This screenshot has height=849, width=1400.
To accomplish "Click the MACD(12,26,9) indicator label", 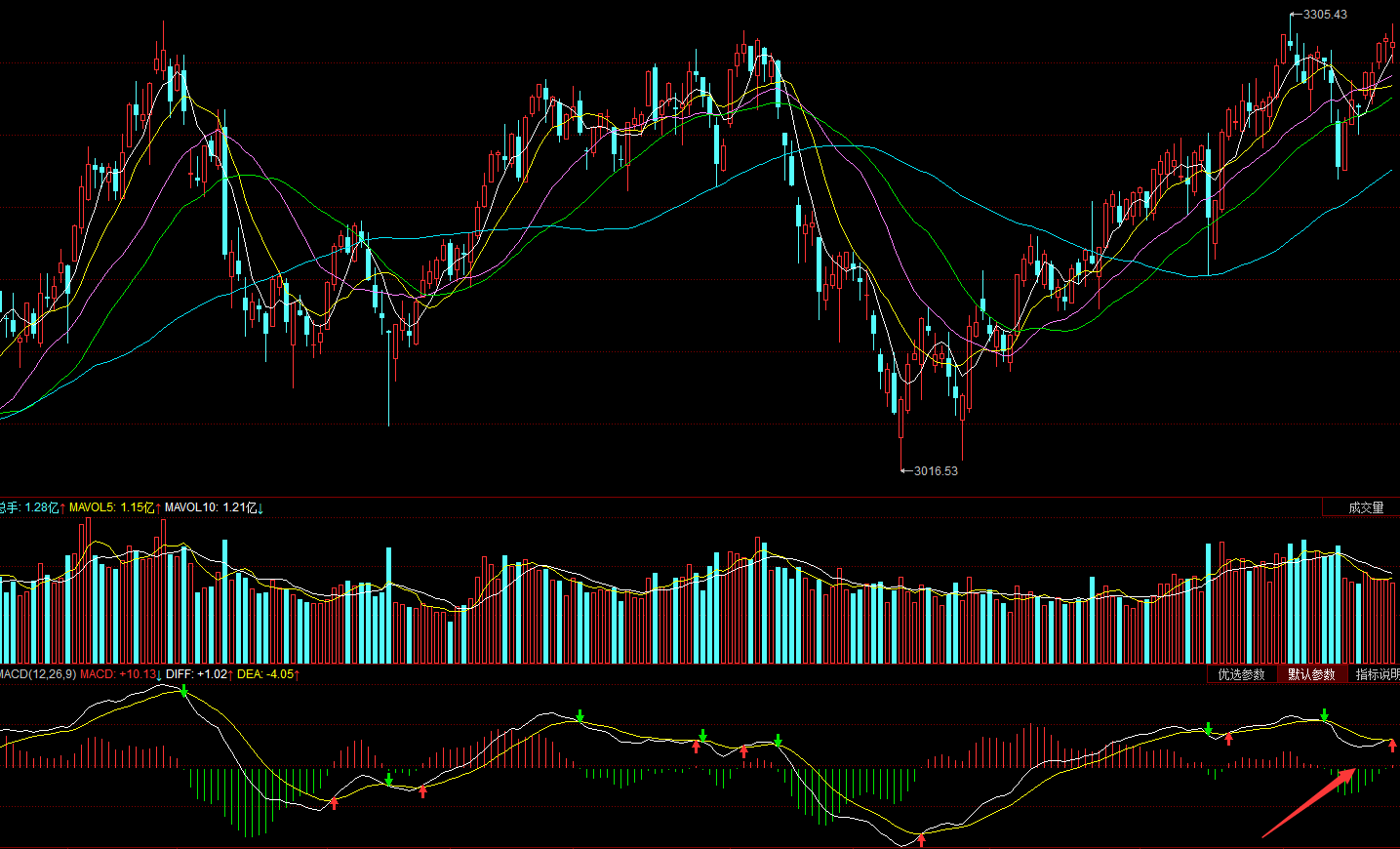I will pyautogui.click(x=37, y=674).
